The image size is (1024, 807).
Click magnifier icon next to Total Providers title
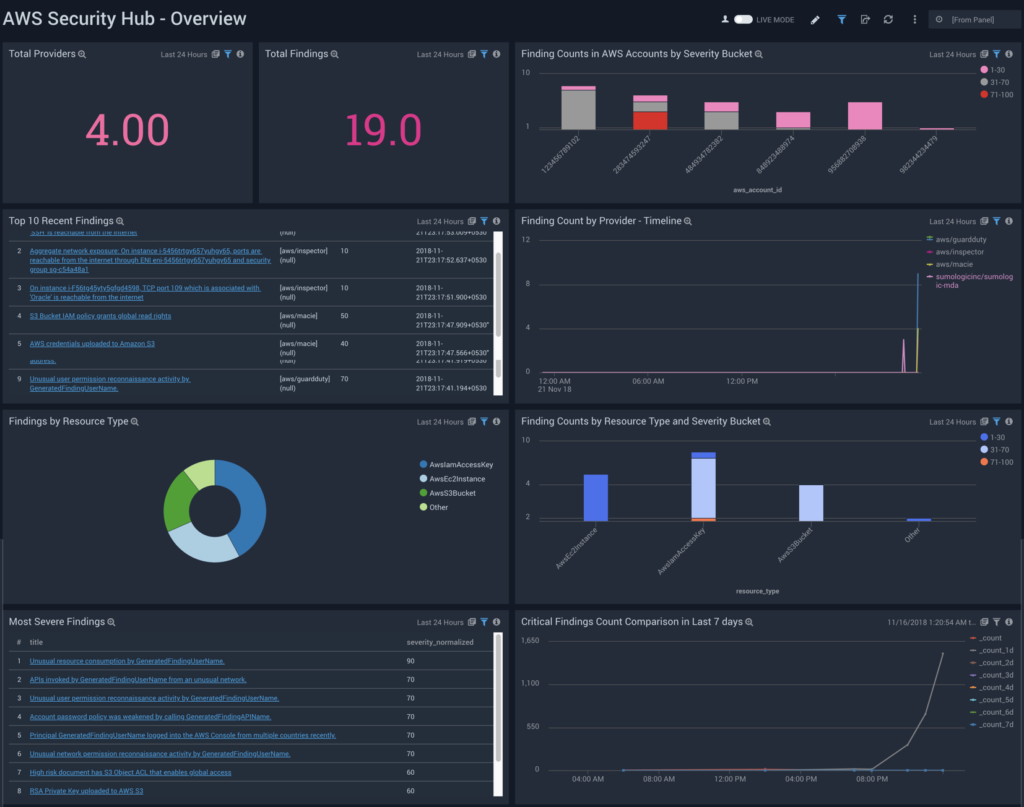coord(82,54)
